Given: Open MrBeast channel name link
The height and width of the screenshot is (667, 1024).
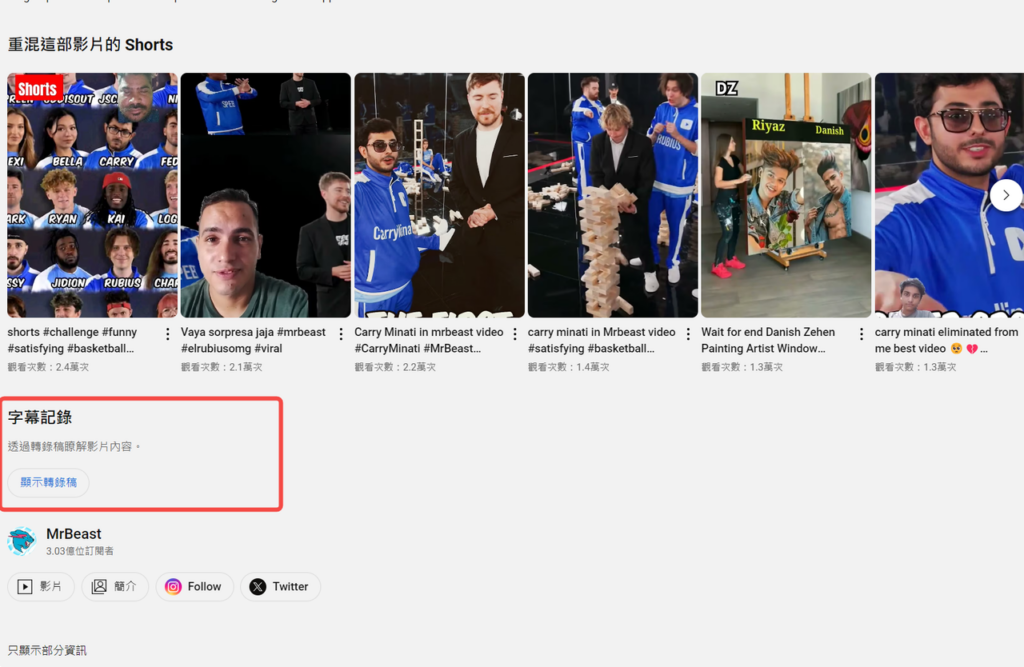Looking at the screenshot, I should coord(74,534).
